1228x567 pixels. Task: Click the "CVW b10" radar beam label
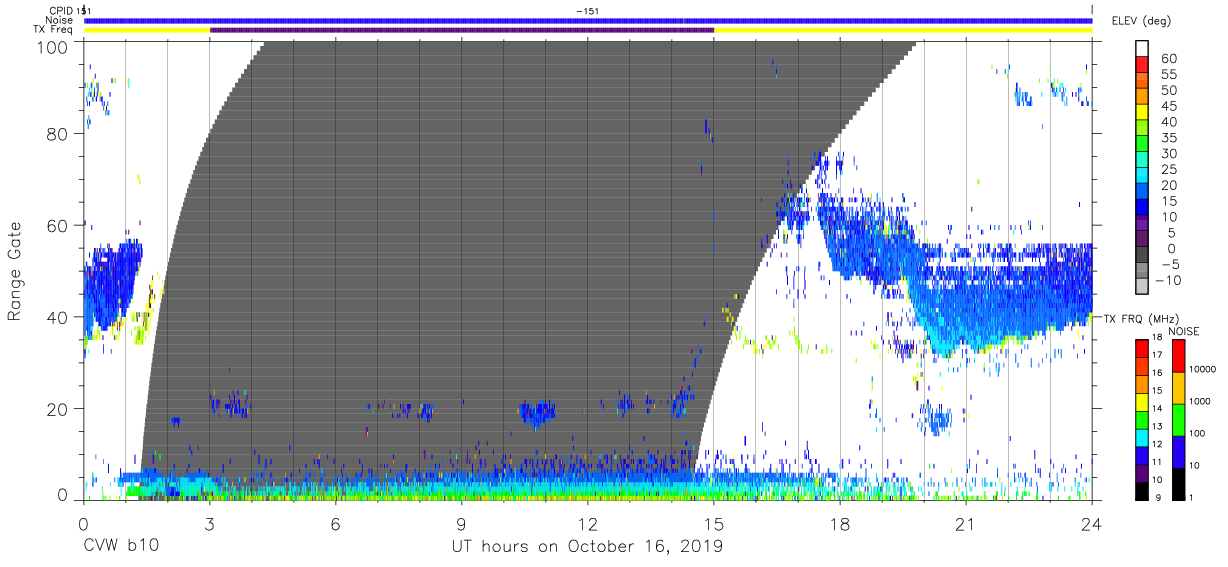point(120,547)
